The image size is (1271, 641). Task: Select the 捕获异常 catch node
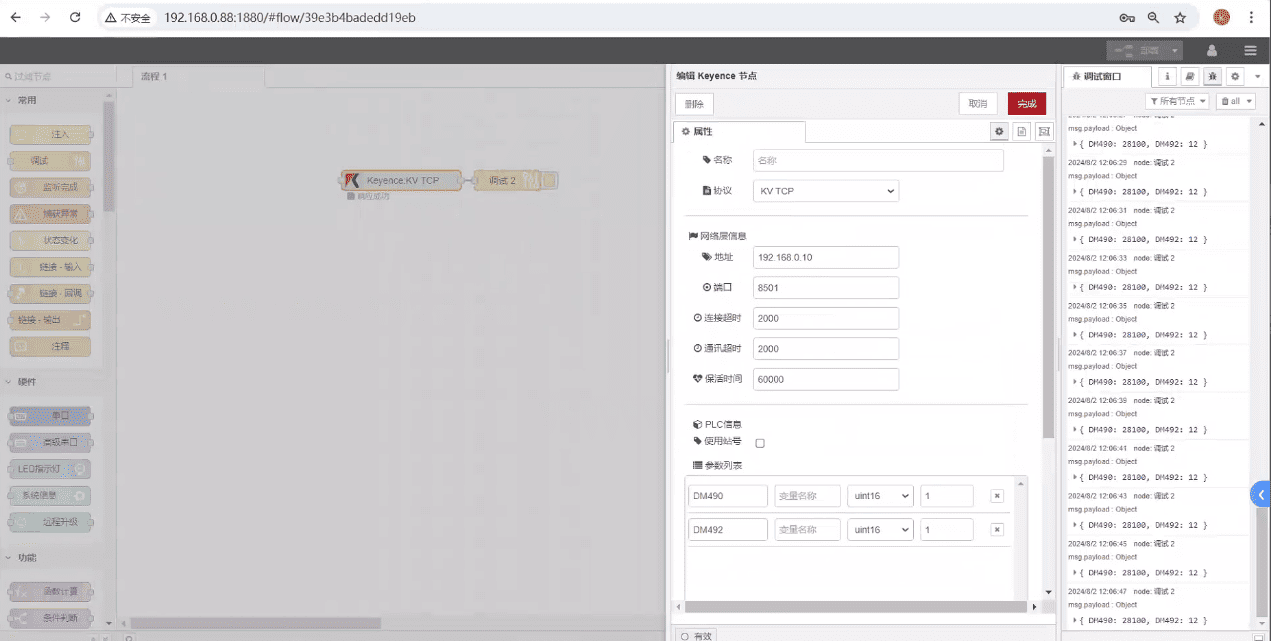tap(49, 213)
